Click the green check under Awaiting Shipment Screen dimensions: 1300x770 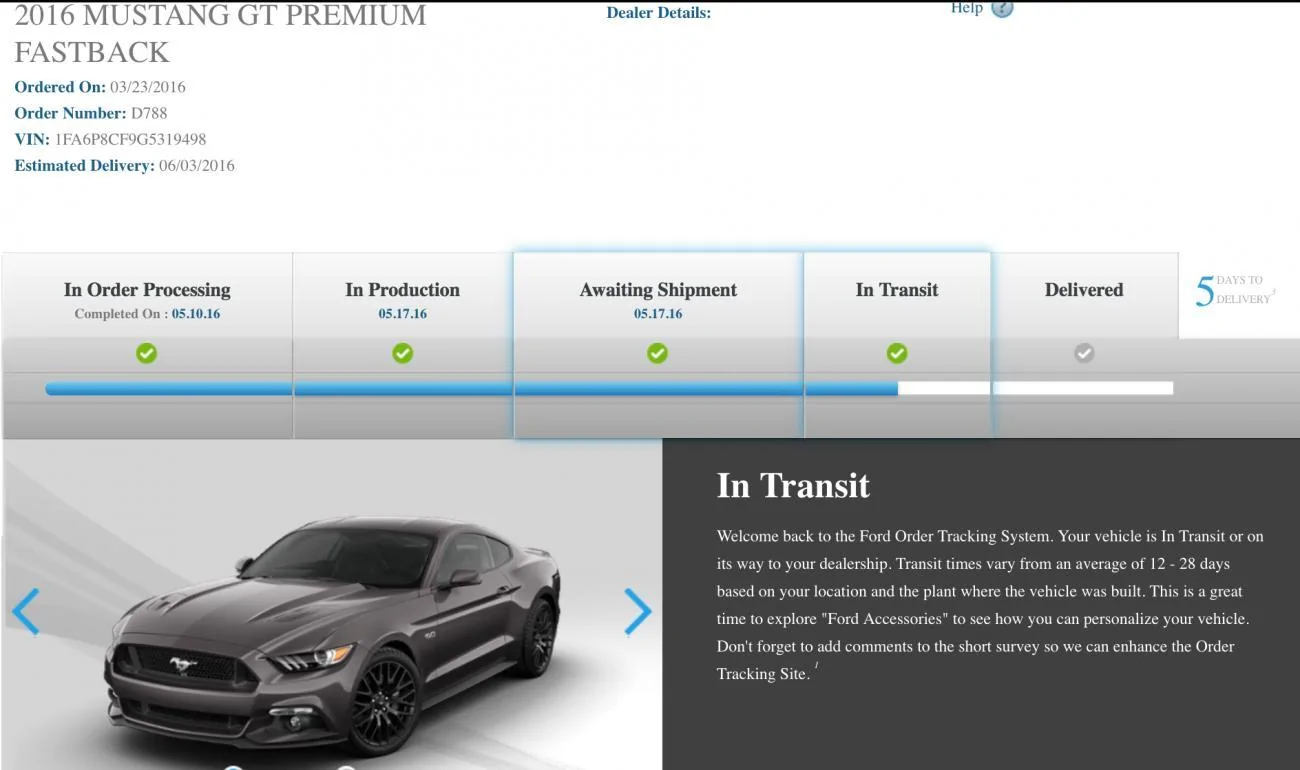pyautogui.click(x=657, y=353)
